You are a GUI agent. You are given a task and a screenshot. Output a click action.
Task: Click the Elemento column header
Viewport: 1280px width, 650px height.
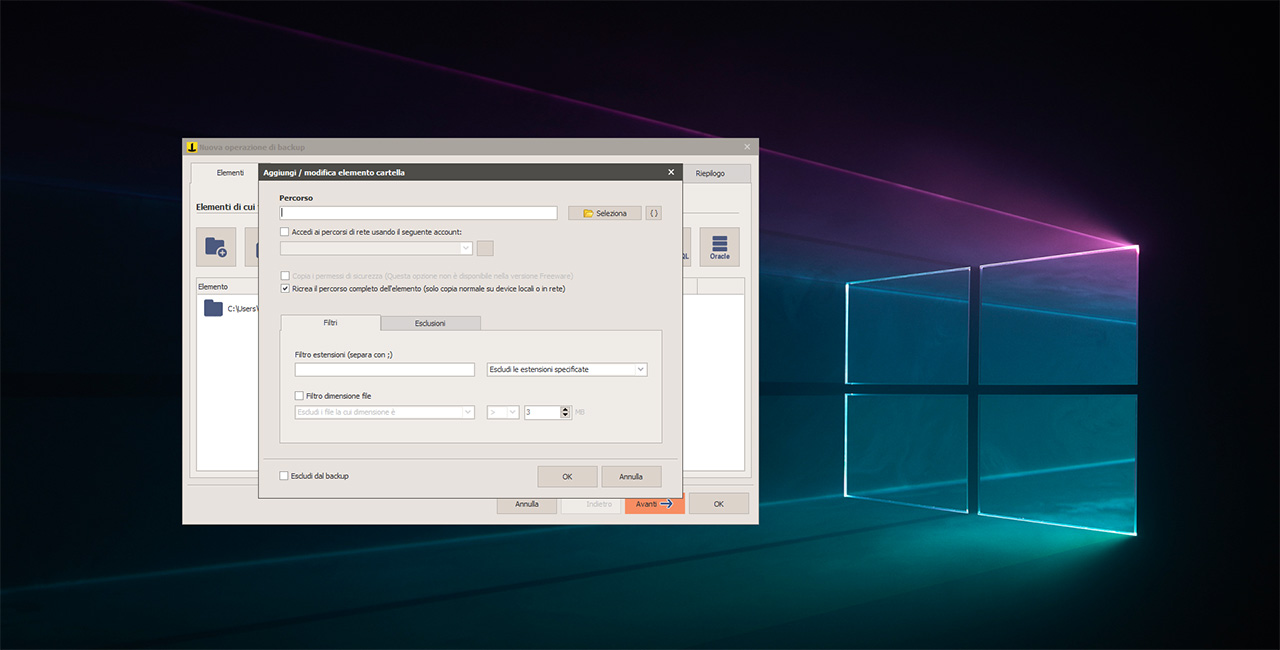(x=227, y=287)
